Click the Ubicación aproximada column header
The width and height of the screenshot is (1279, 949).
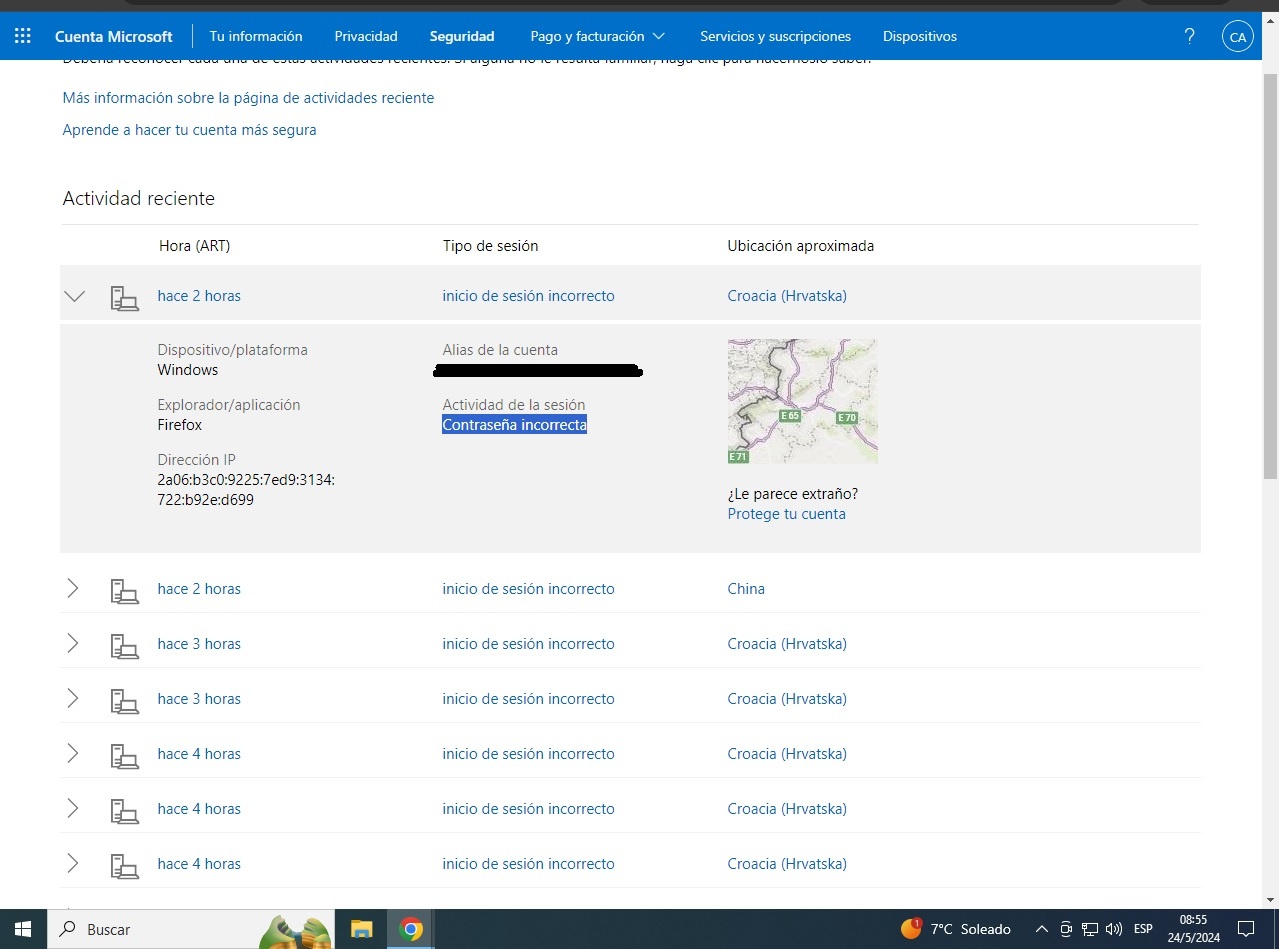[x=800, y=246]
